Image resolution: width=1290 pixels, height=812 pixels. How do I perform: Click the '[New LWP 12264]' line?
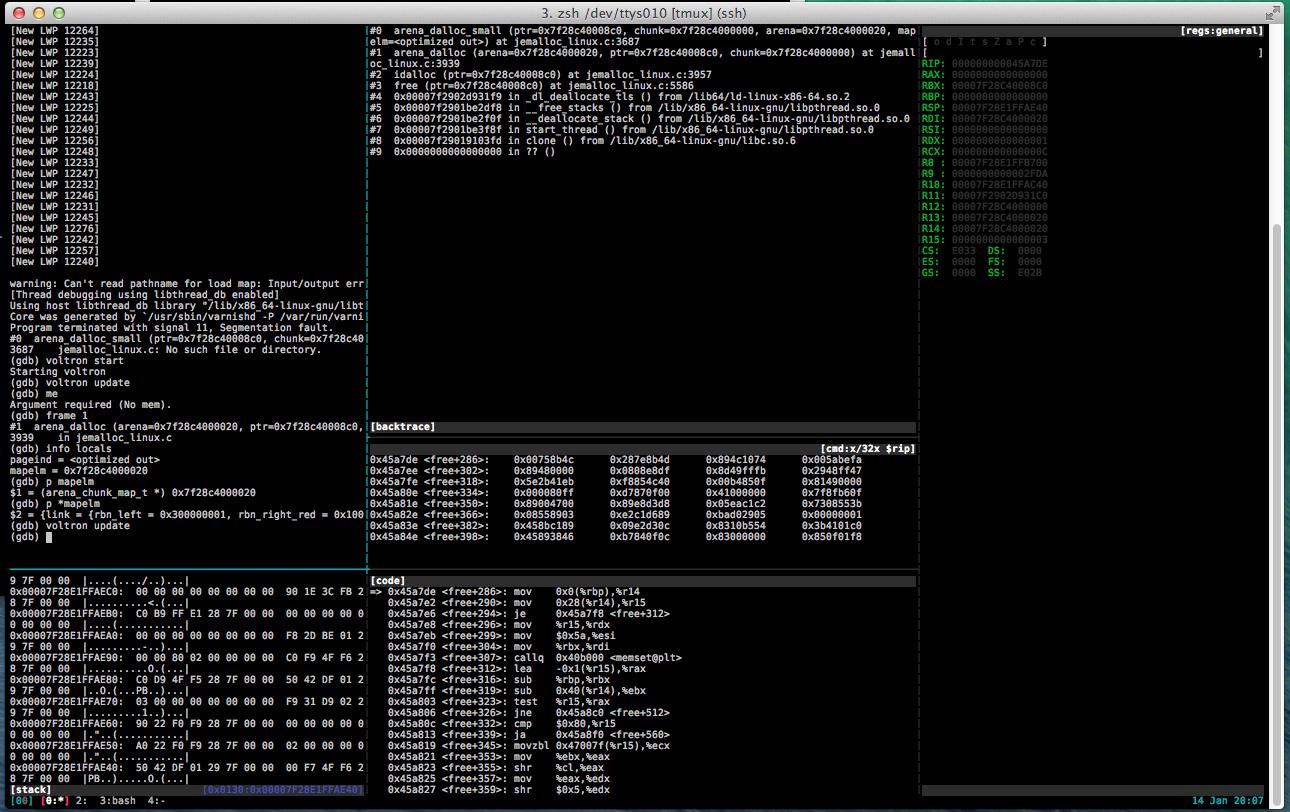coord(55,31)
